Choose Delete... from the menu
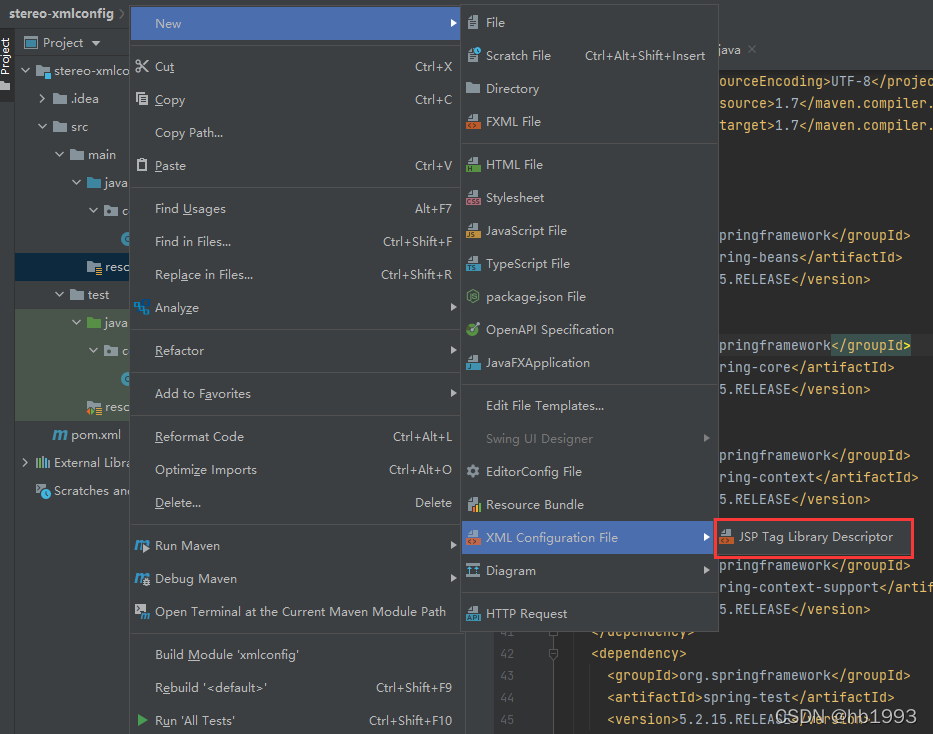Screen dimensions: 933x734 pyautogui.click(x=295, y=503)
